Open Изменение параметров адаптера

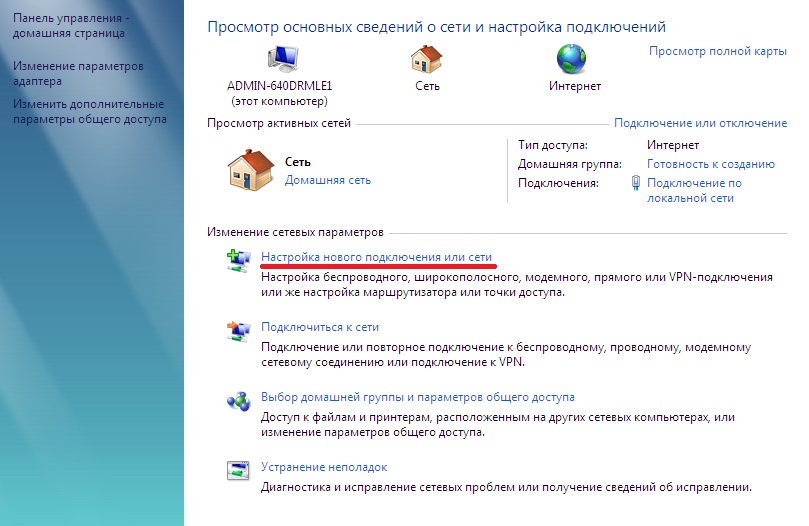click(78, 73)
